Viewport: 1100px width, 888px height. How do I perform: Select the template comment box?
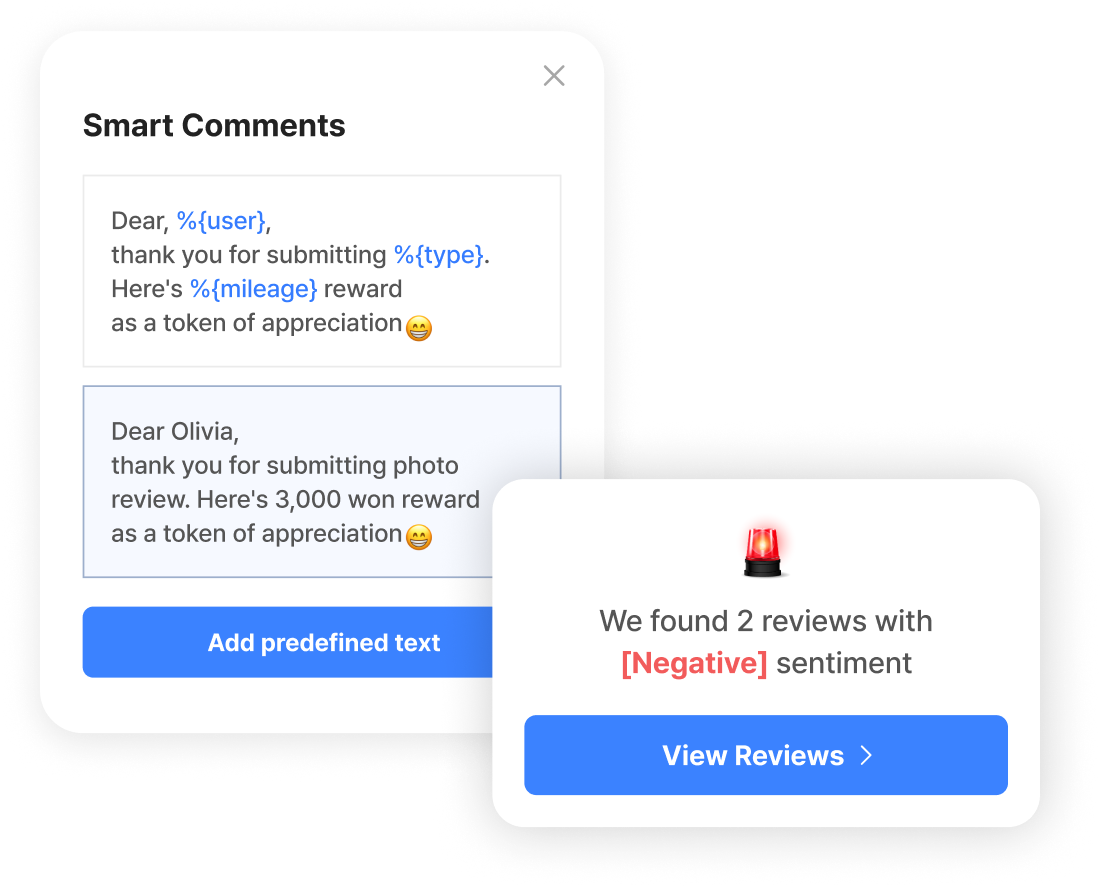point(322,270)
